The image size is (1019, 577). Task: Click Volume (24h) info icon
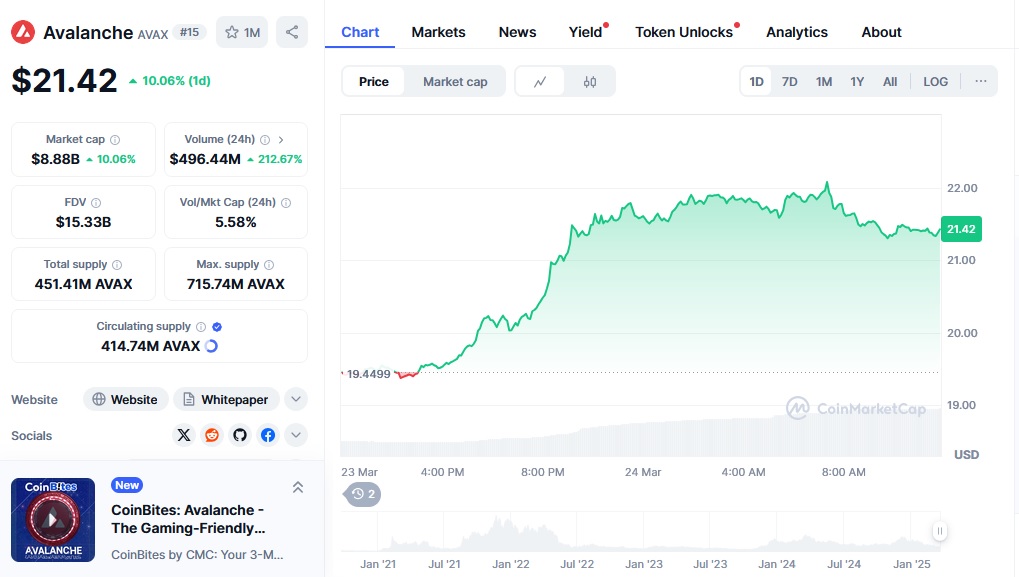tap(265, 140)
